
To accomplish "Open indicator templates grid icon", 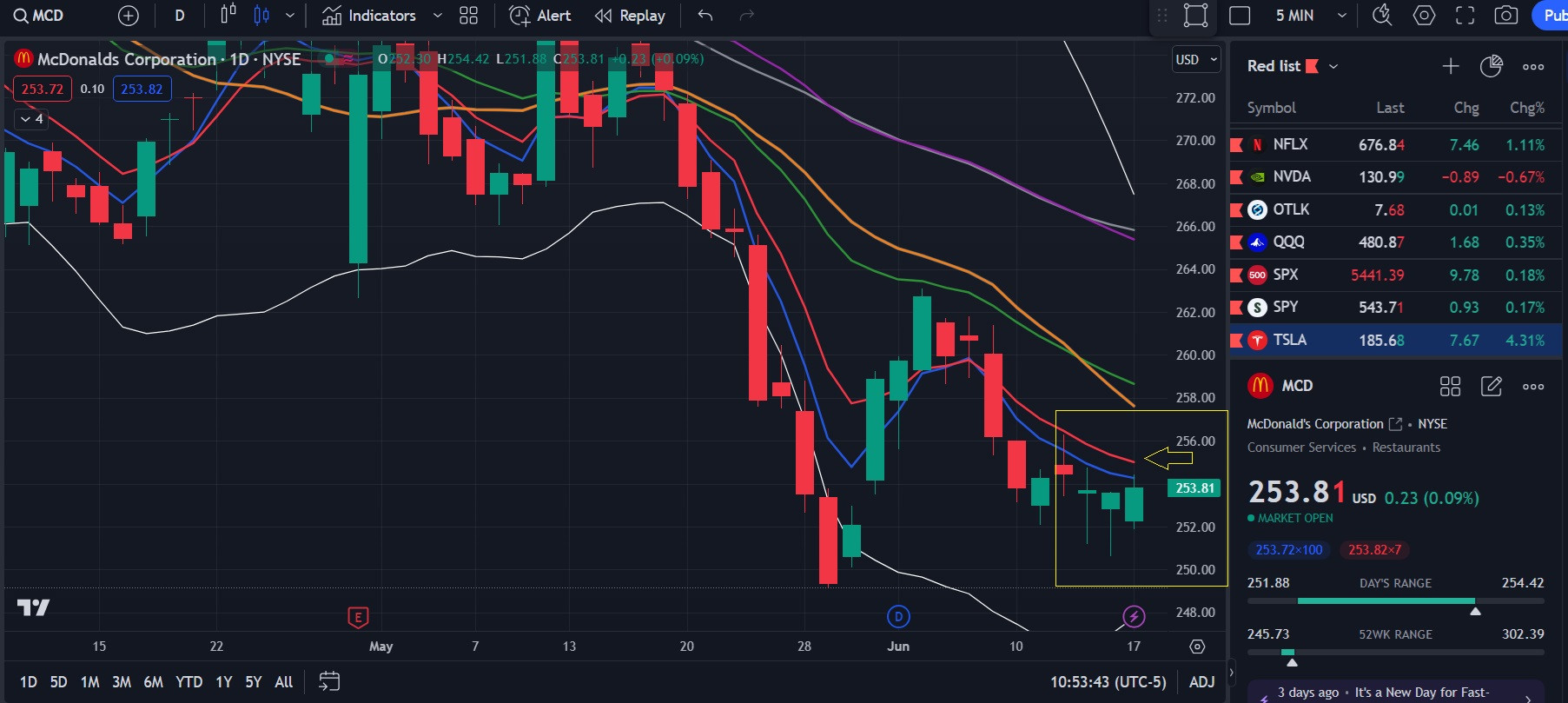I will (x=469, y=16).
